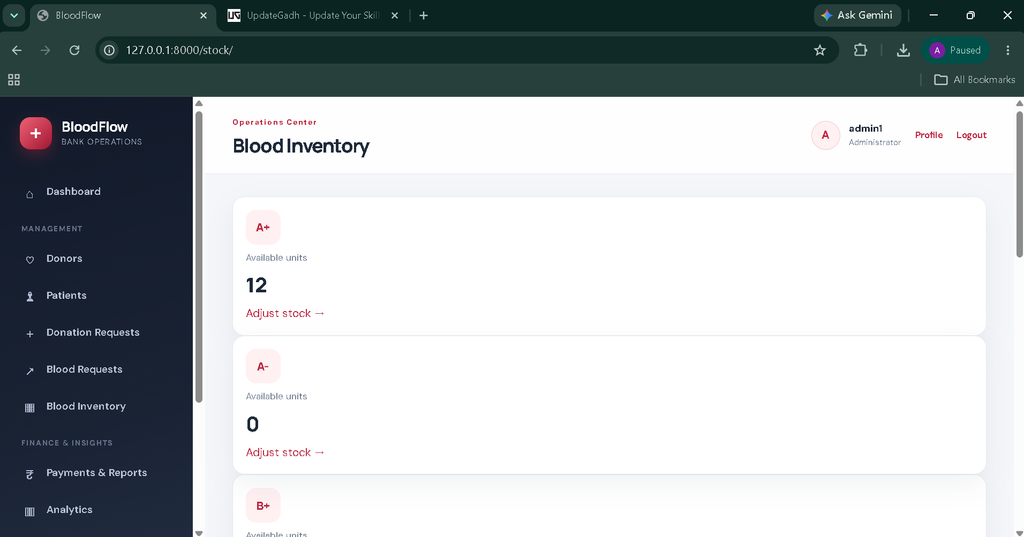The image size is (1024, 537).
Task: Bookmark this page with the star icon
Action: [820, 50]
